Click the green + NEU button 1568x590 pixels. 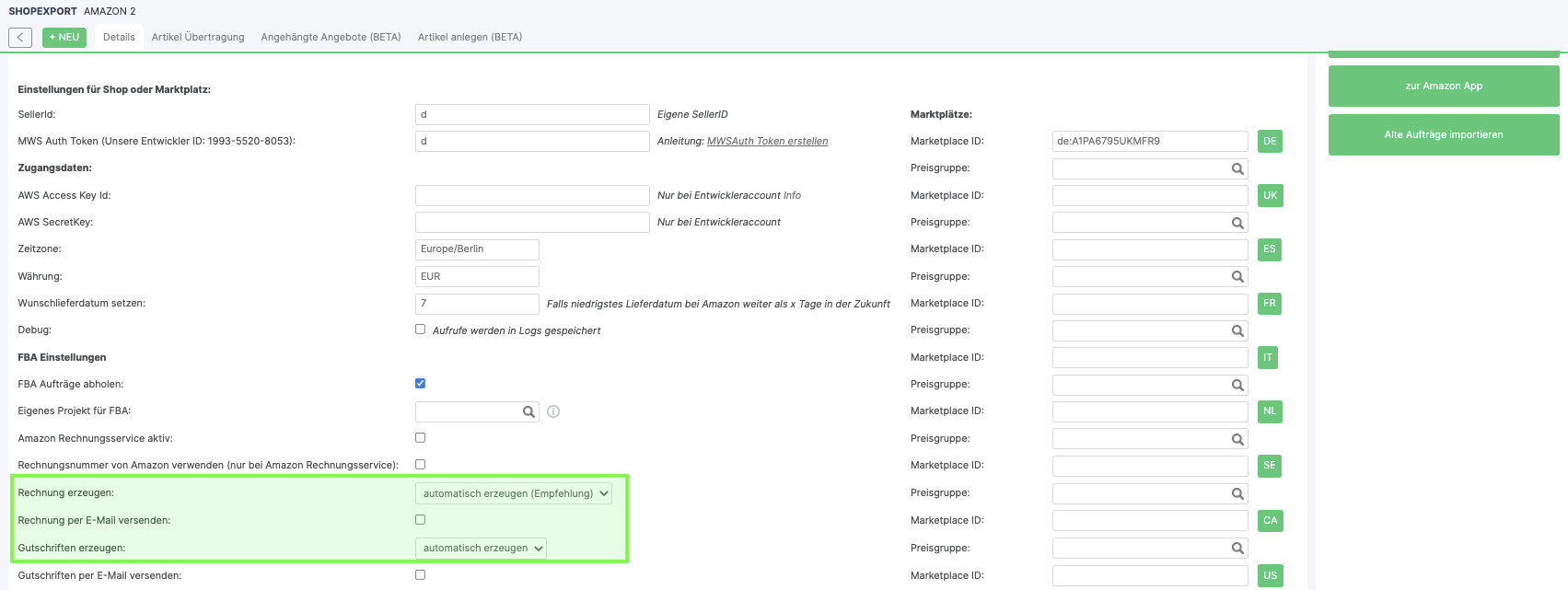point(64,38)
